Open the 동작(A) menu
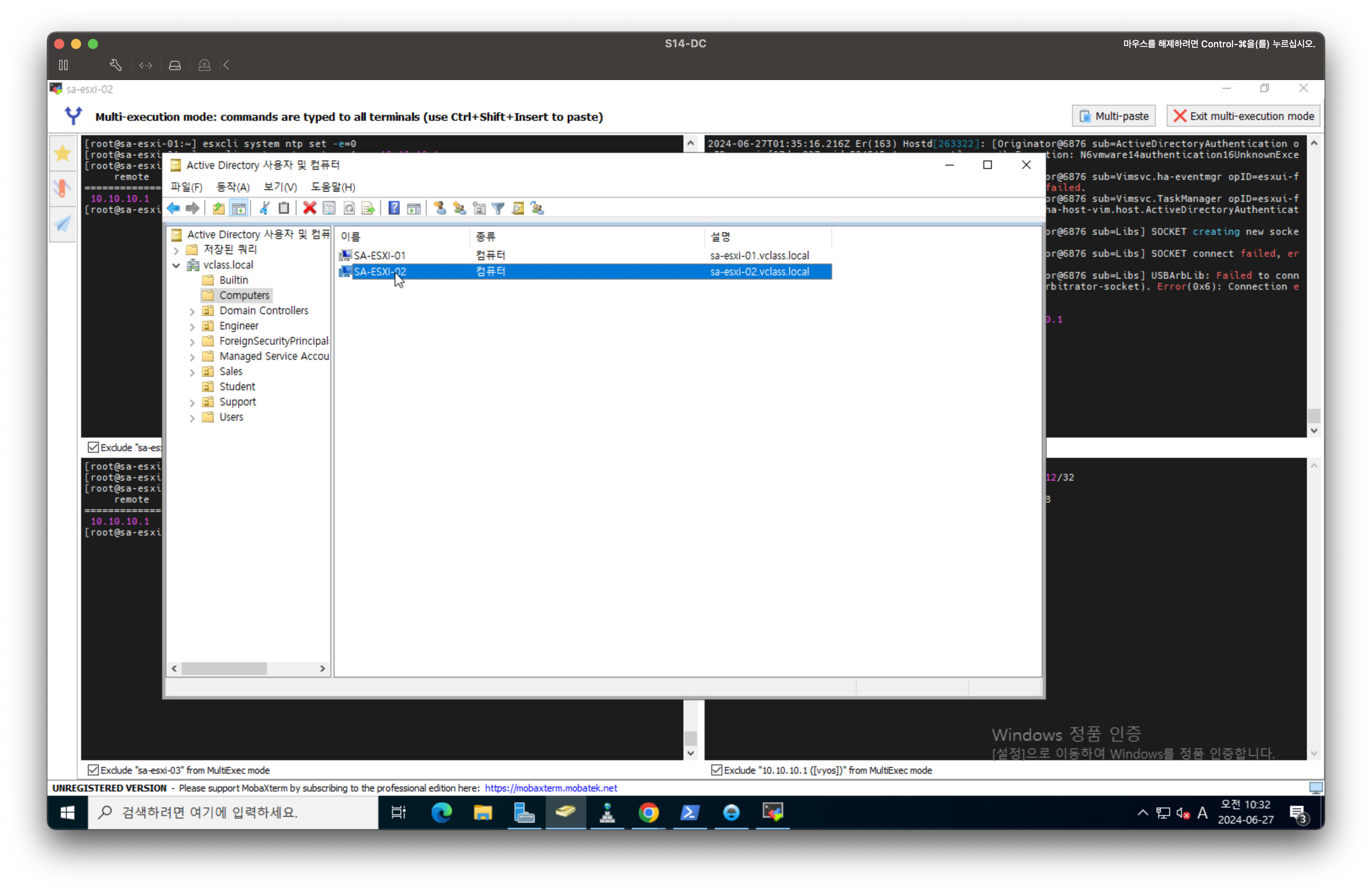Image resolution: width=1372 pixels, height=892 pixels. tap(232, 187)
